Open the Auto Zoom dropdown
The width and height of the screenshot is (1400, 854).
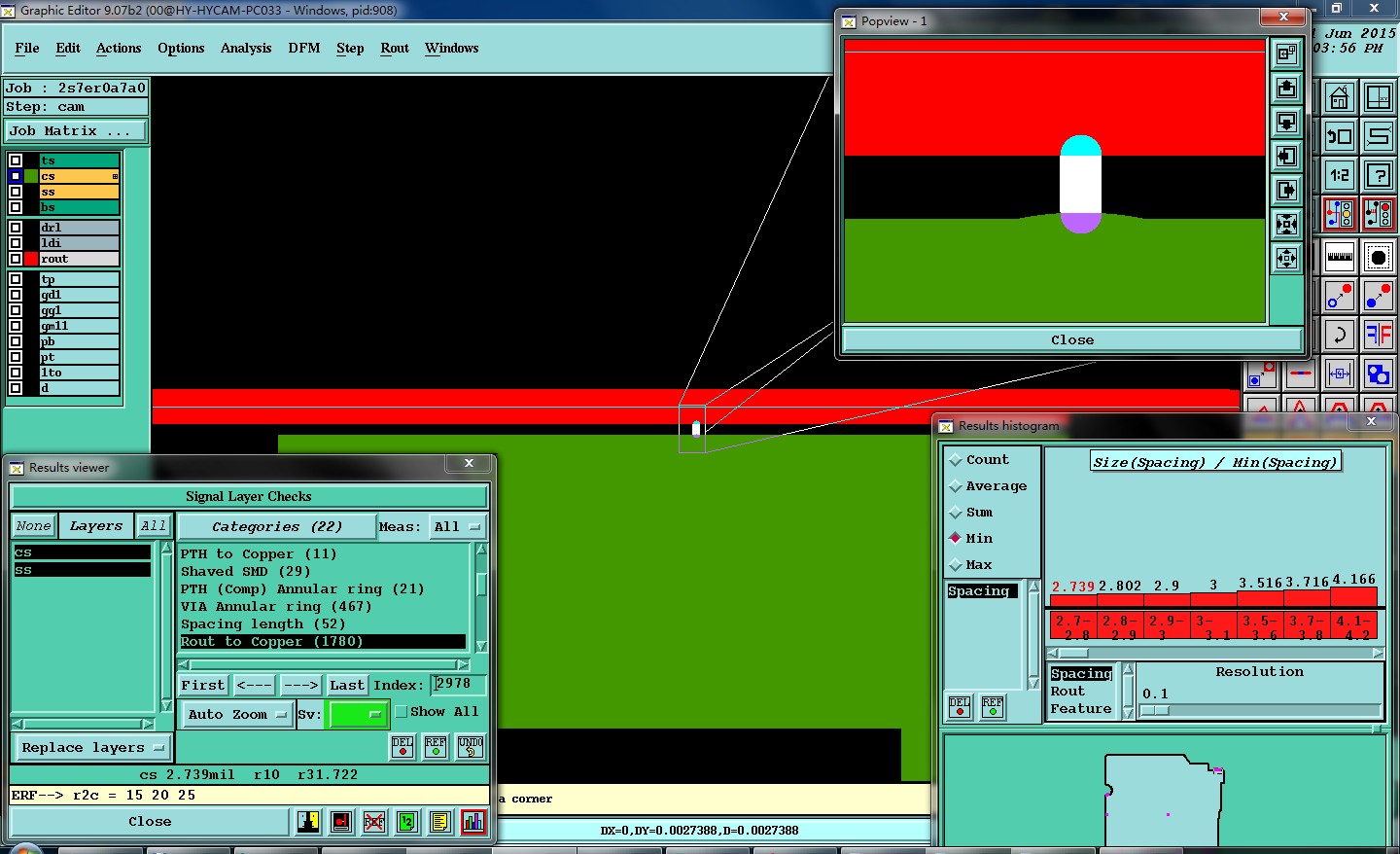(x=238, y=715)
